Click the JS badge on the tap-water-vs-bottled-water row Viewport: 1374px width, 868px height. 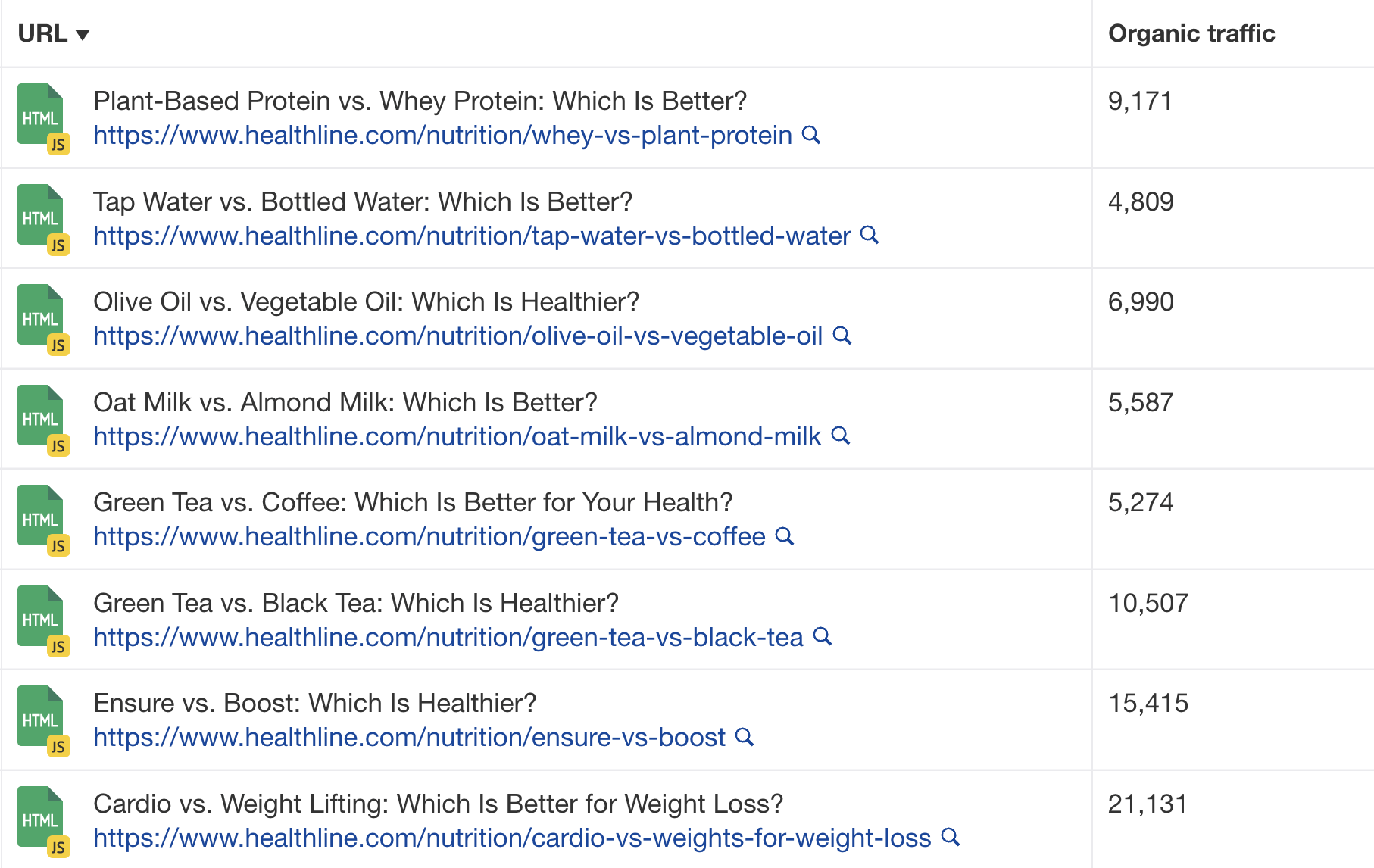[x=59, y=244]
